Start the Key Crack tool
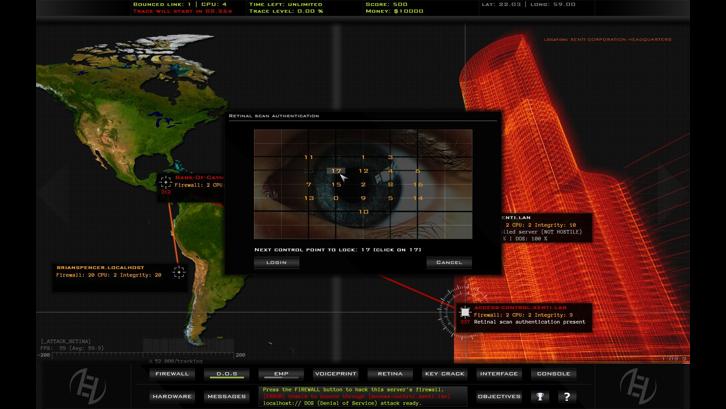This screenshot has width=726, height=409. 443,373
